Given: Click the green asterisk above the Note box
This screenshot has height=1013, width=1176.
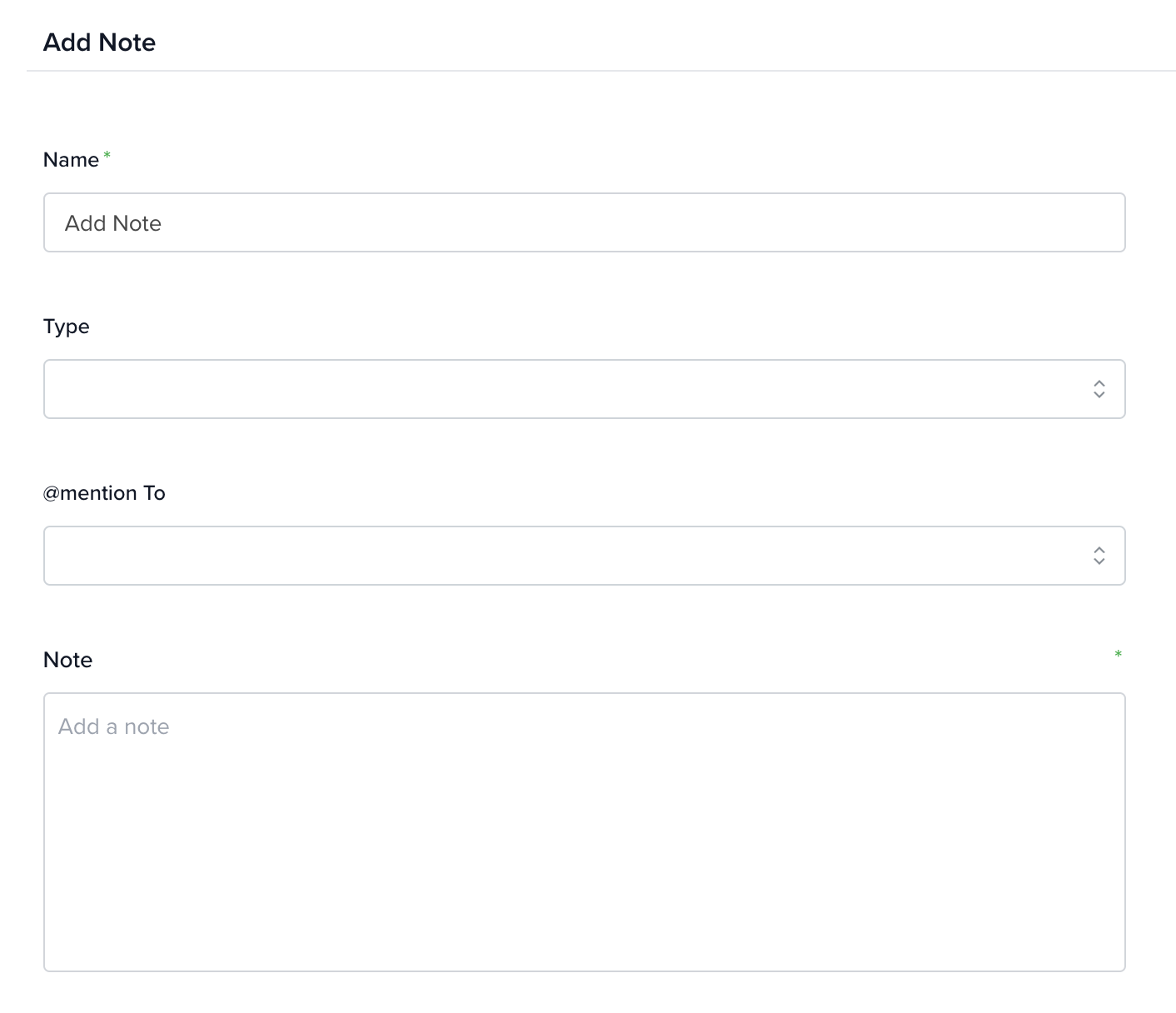Looking at the screenshot, I should (x=1118, y=655).
